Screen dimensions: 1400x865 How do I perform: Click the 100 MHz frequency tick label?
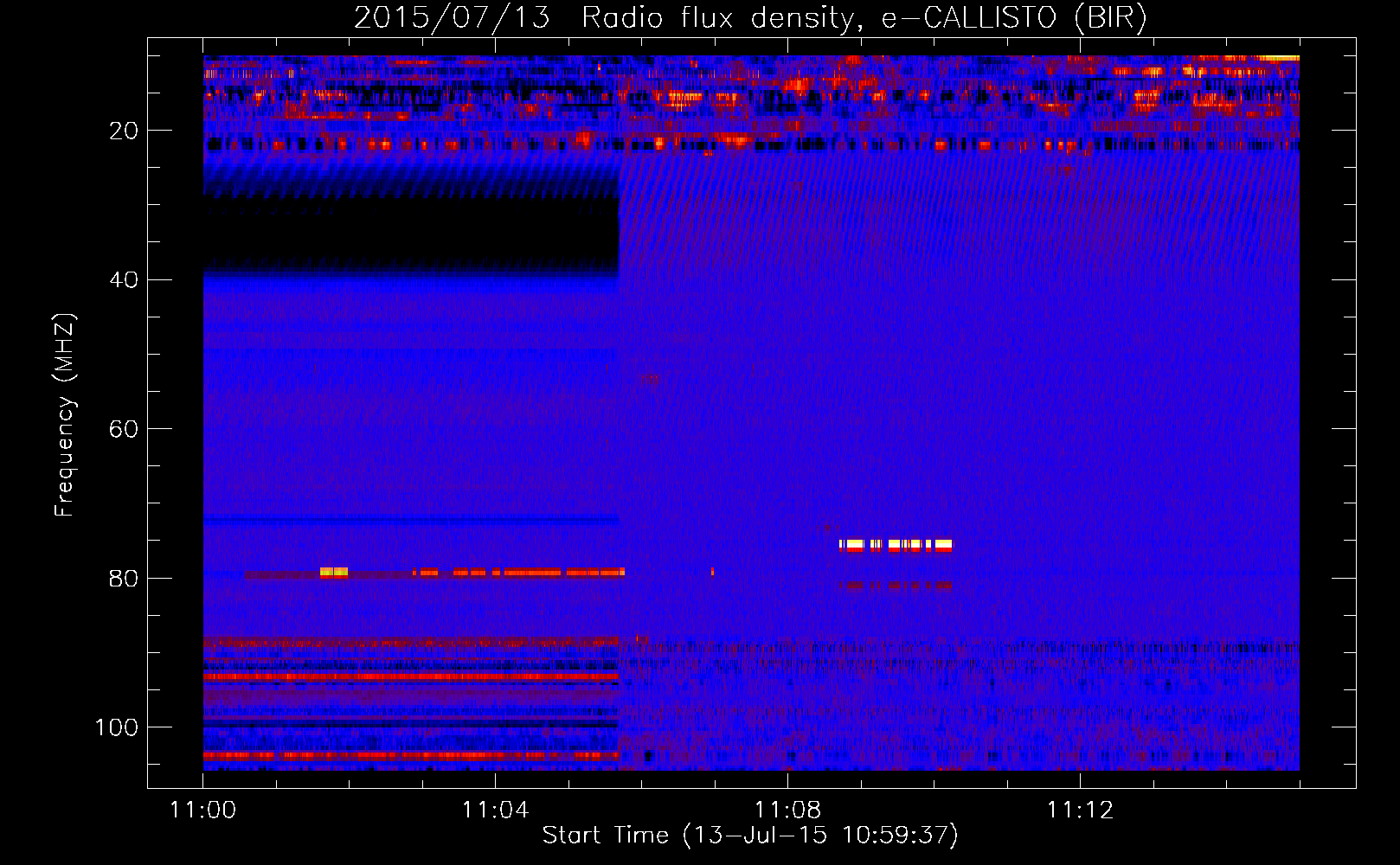coord(117,727)
